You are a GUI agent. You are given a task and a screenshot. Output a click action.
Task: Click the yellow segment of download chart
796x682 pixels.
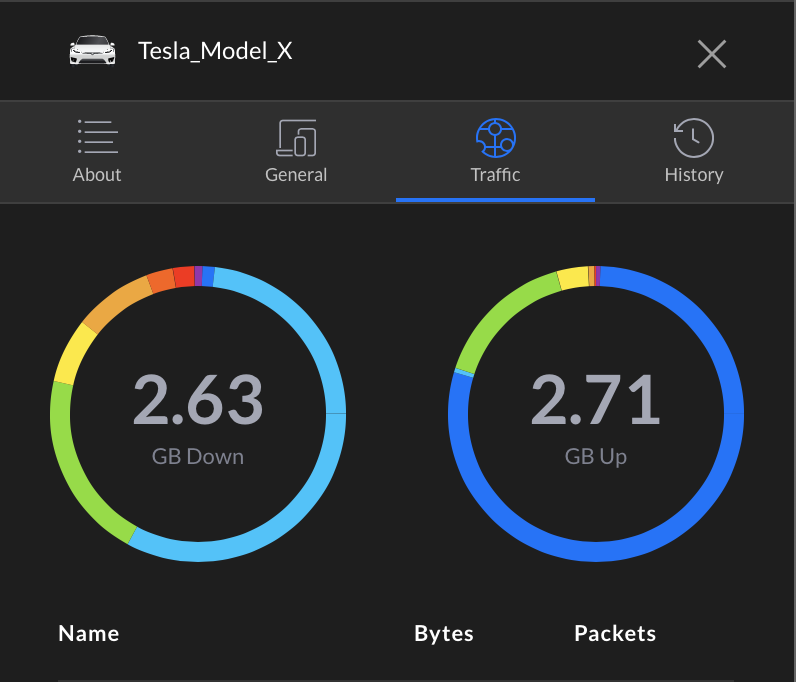click(74, 353)
